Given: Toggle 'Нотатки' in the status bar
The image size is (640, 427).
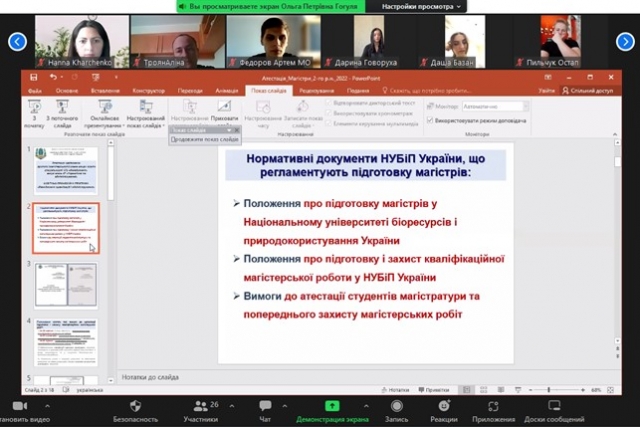Looking at the screenshot, I should tap(395, 390).
